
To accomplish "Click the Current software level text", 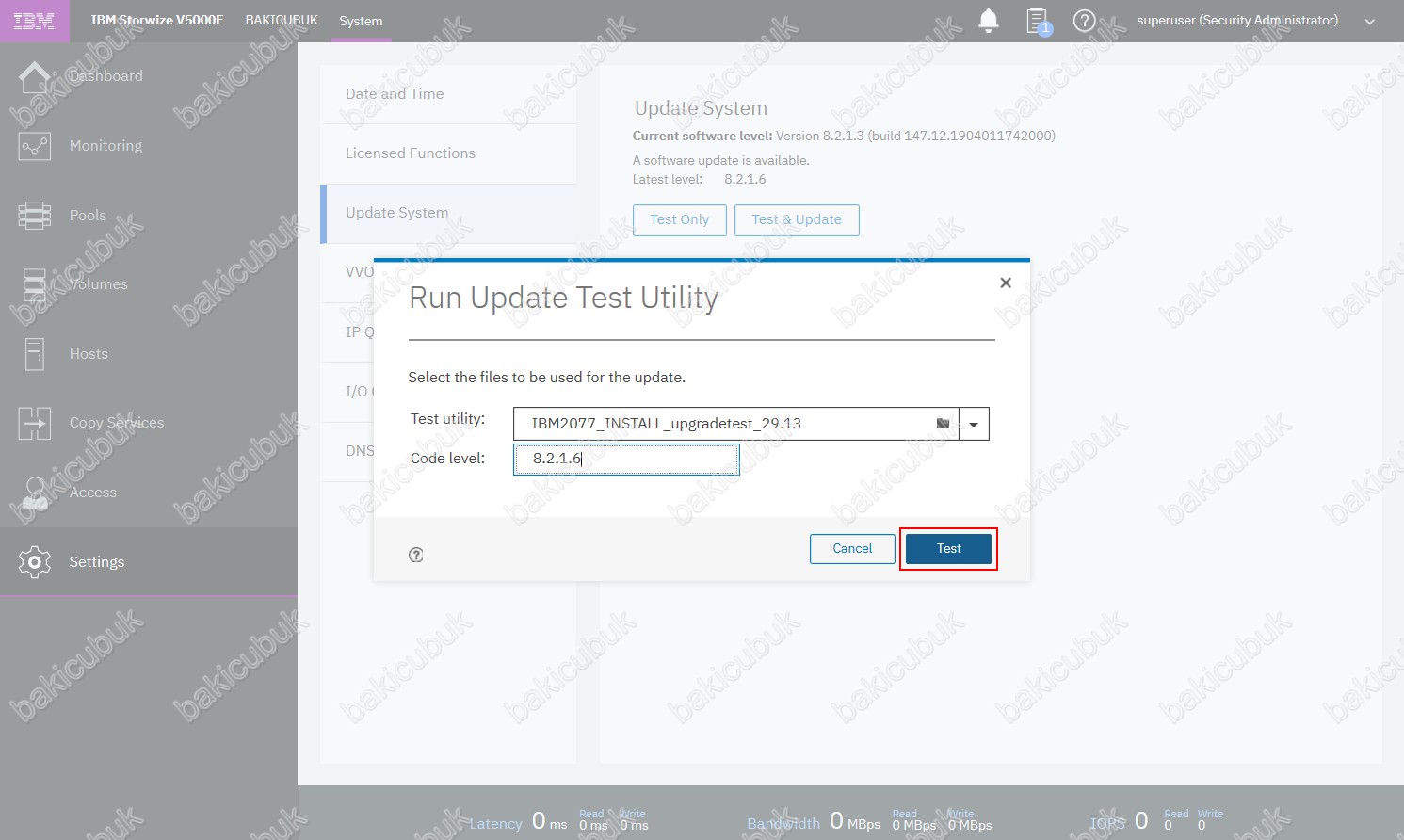I will pos(844,136).
